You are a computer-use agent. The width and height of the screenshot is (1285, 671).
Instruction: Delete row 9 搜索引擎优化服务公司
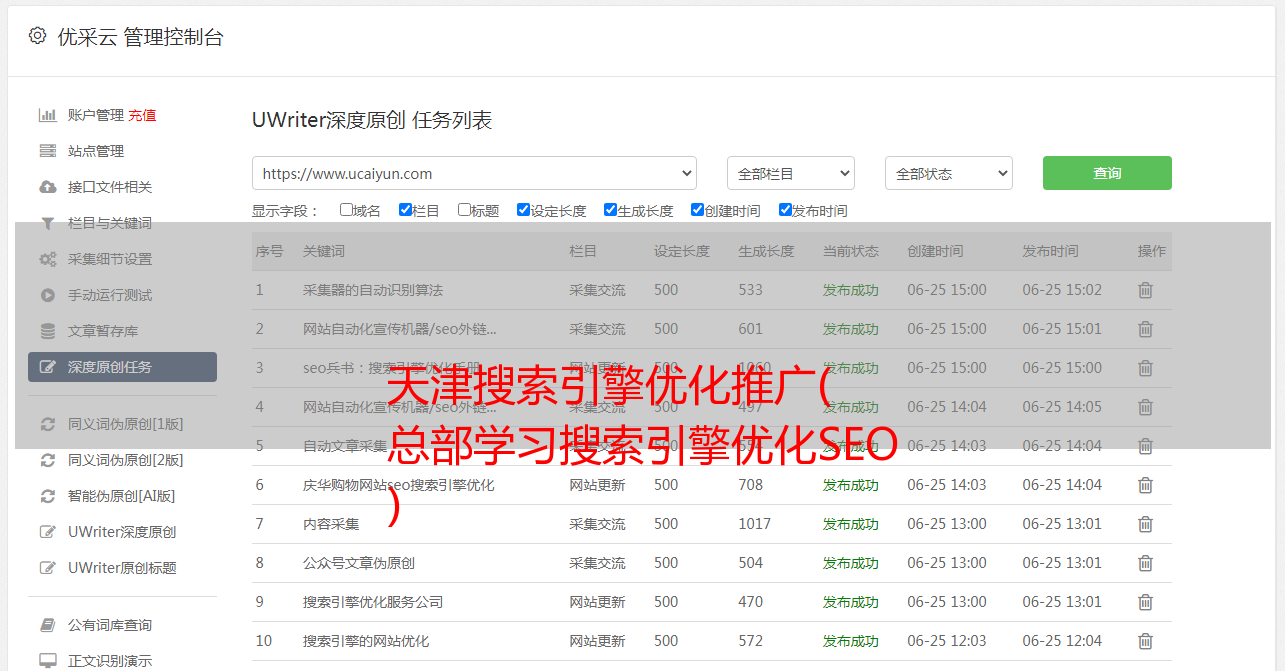[x=1145, y=602]
